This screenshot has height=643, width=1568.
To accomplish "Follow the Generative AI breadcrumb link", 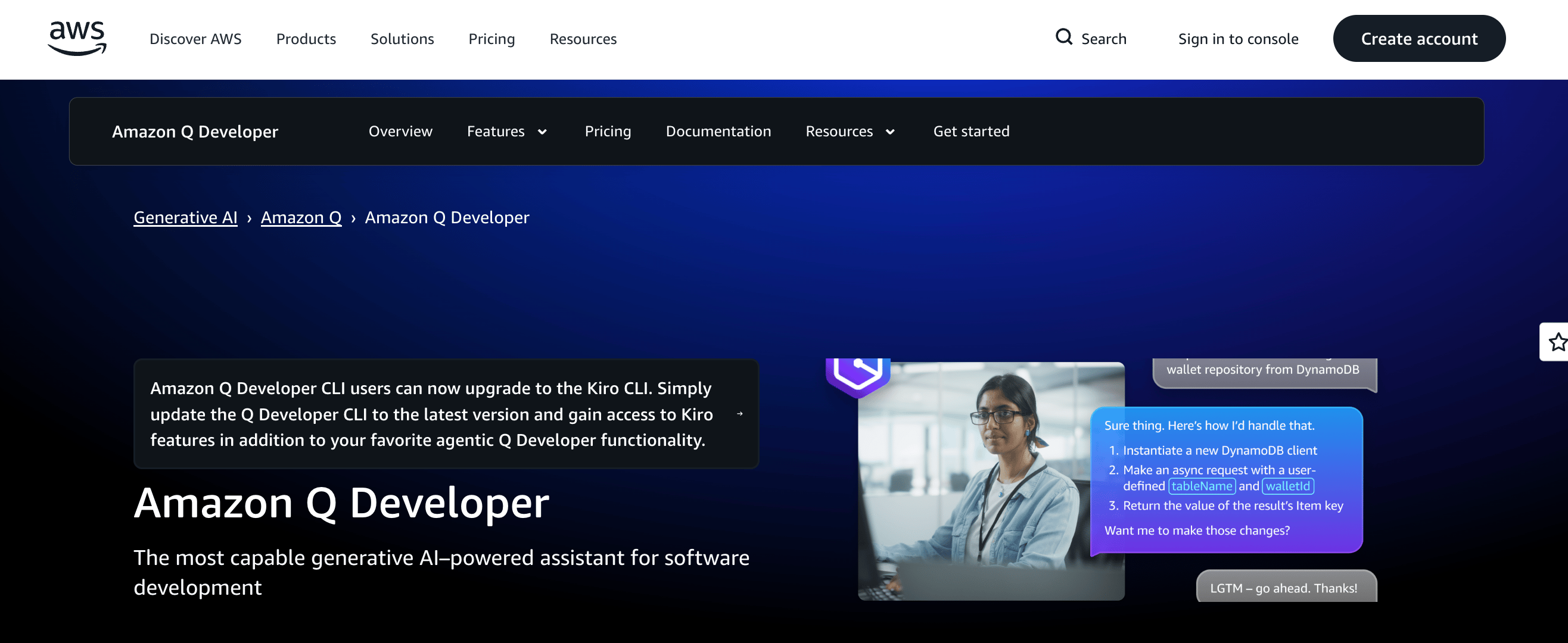I will click(186, 218).
